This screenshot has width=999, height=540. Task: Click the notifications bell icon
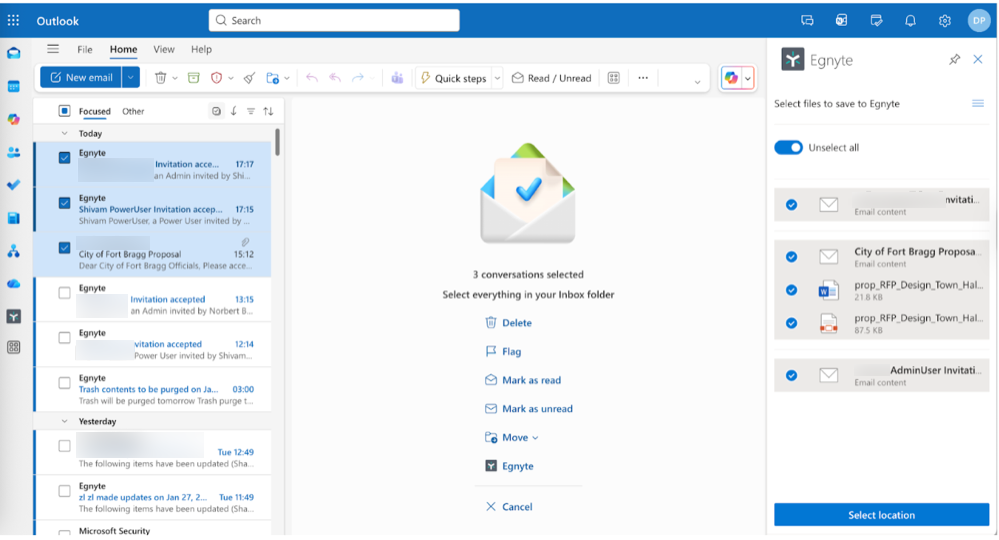click(x=911, y=20)
